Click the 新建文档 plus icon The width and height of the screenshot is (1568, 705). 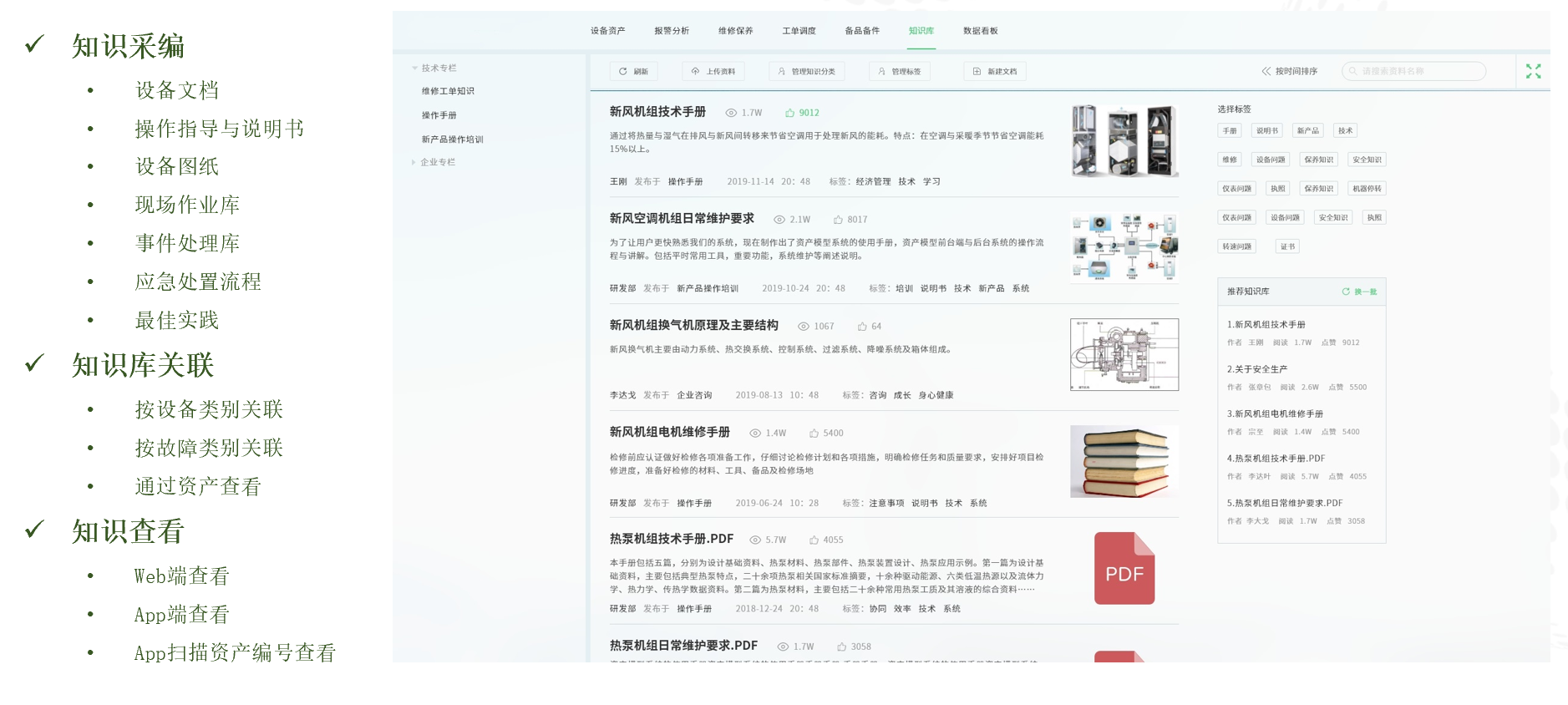pos(977,72)
